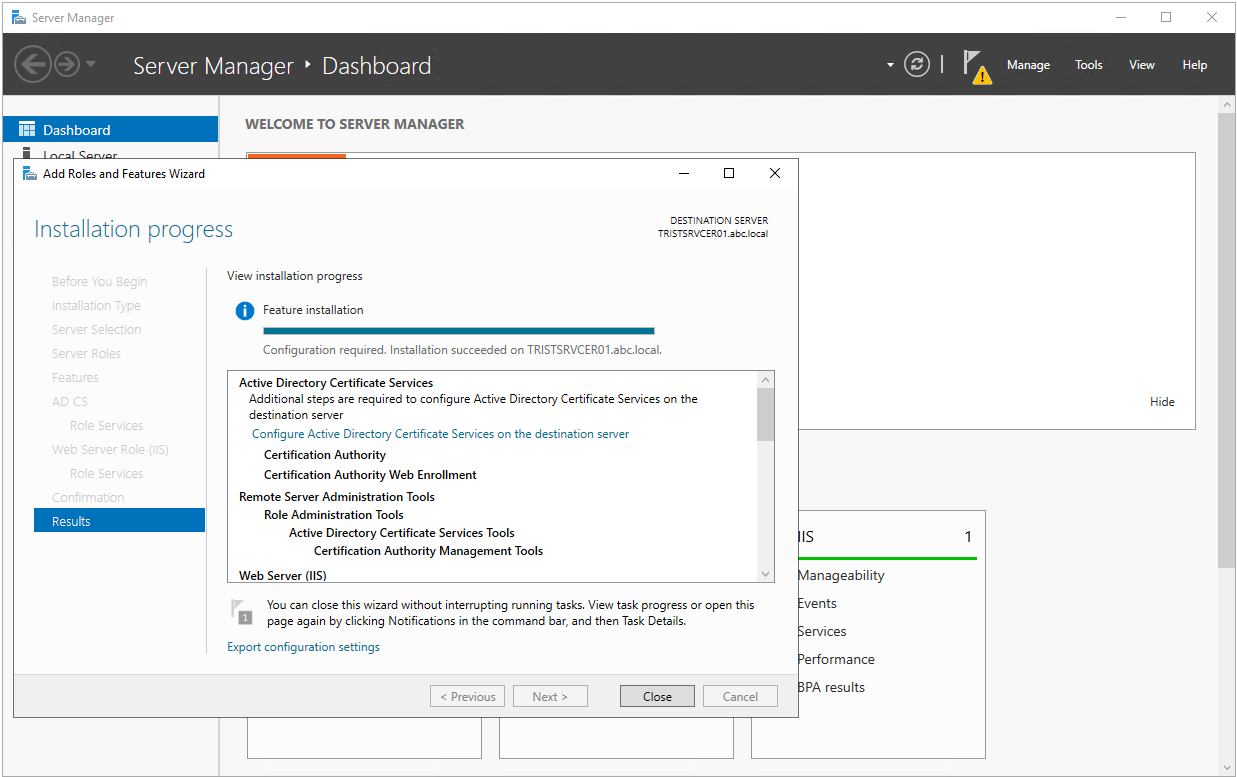Minimize the Add Roles wizard window

tap(684, 173)
